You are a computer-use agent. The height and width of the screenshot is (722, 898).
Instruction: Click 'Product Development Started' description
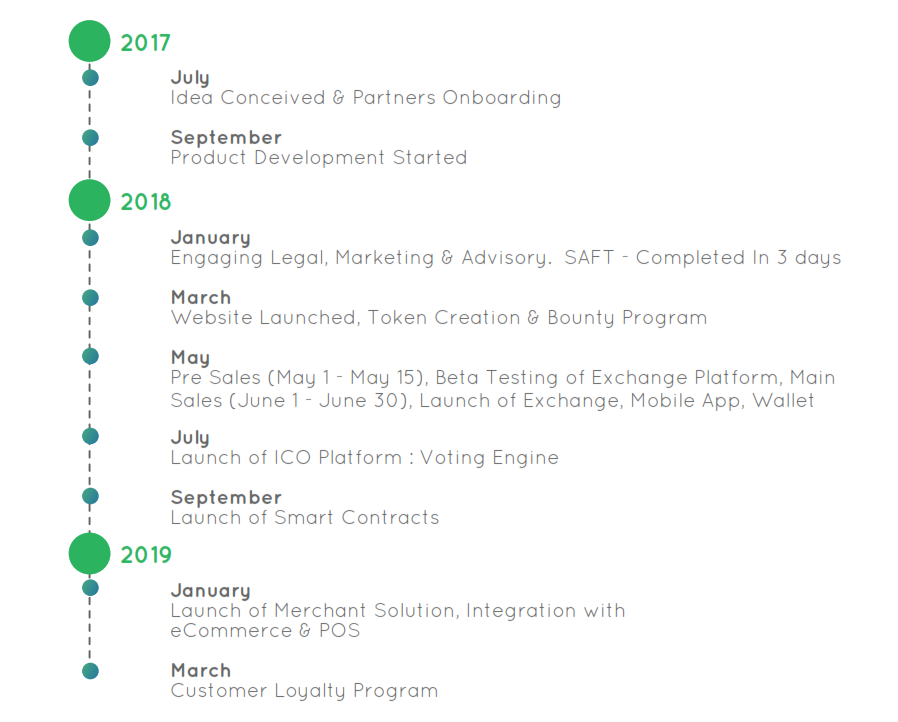point(319,157)
